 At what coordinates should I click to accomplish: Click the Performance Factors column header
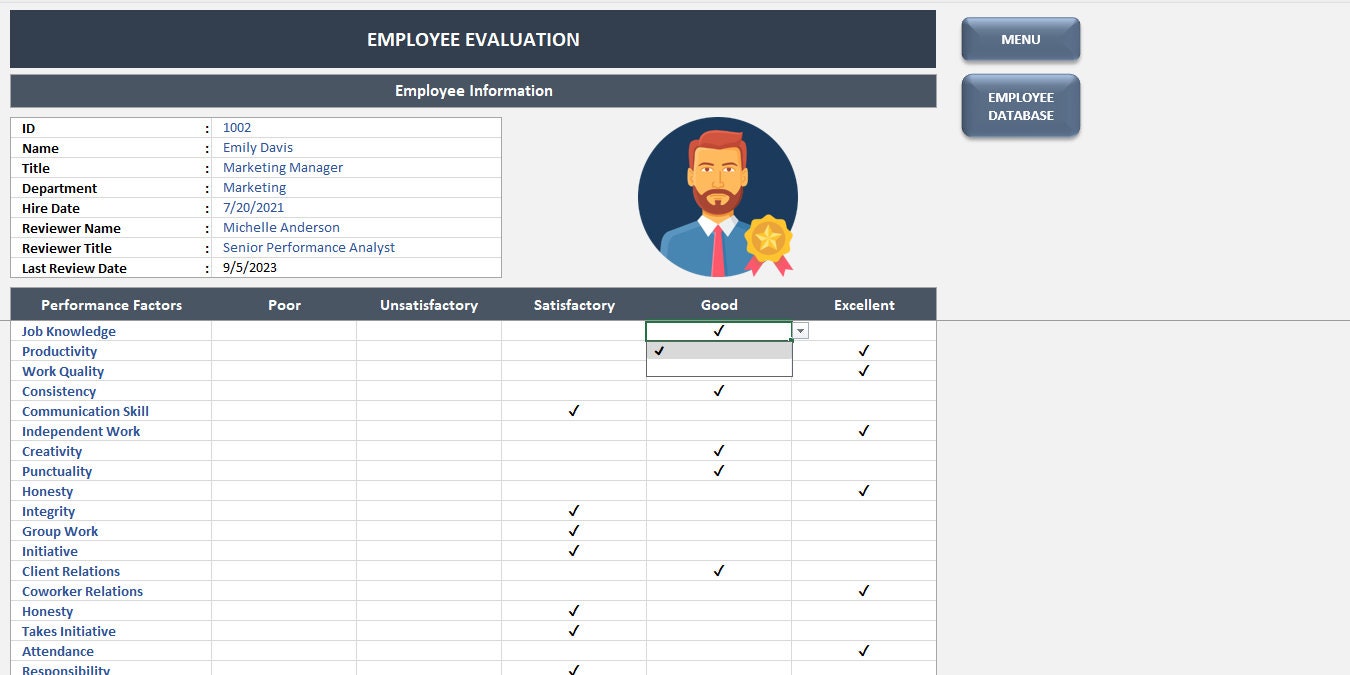[111, 305]
